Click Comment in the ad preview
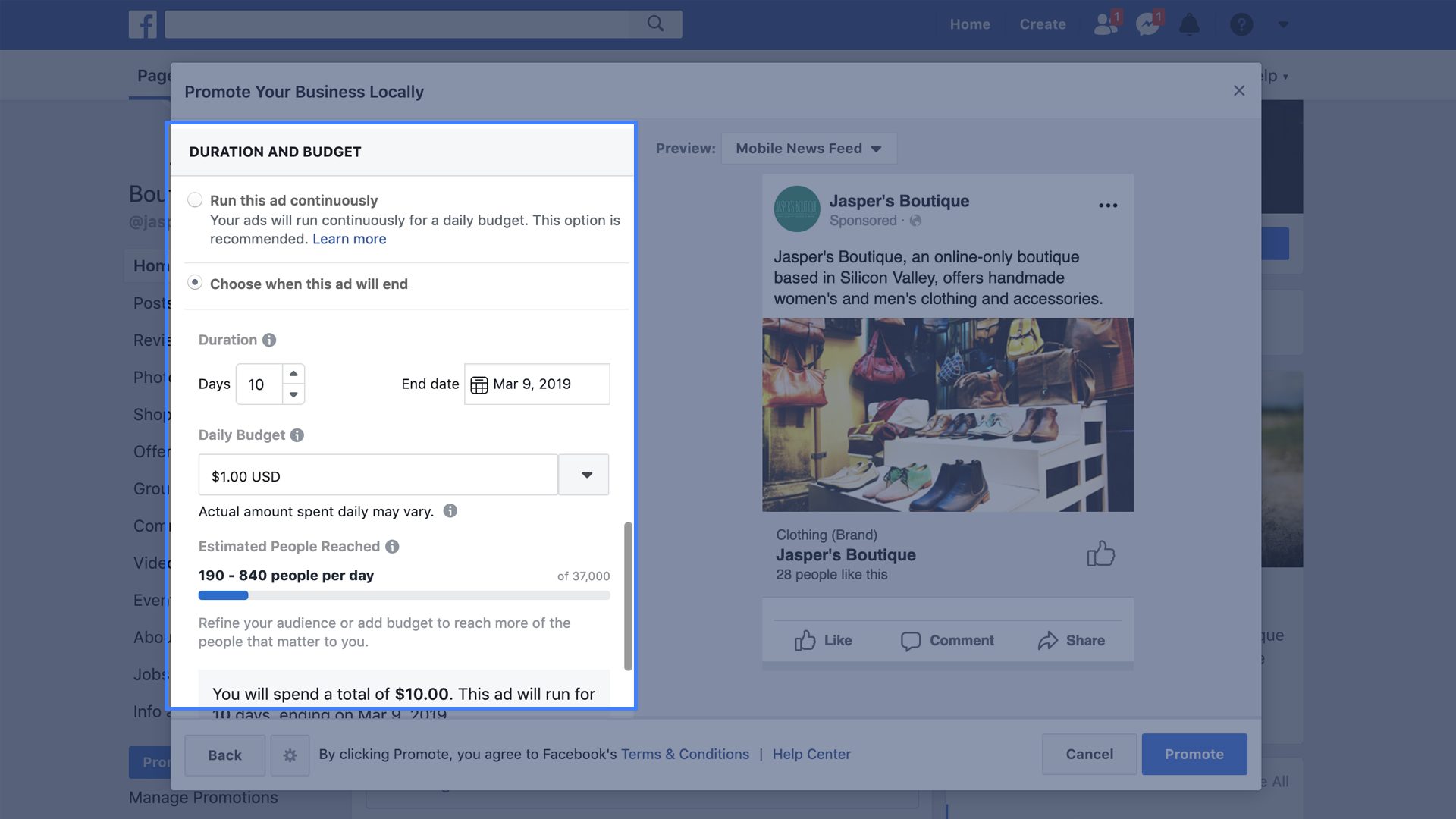Image resolution: width=1456 pixels, height=819 pixels. (x=947, y=641)
